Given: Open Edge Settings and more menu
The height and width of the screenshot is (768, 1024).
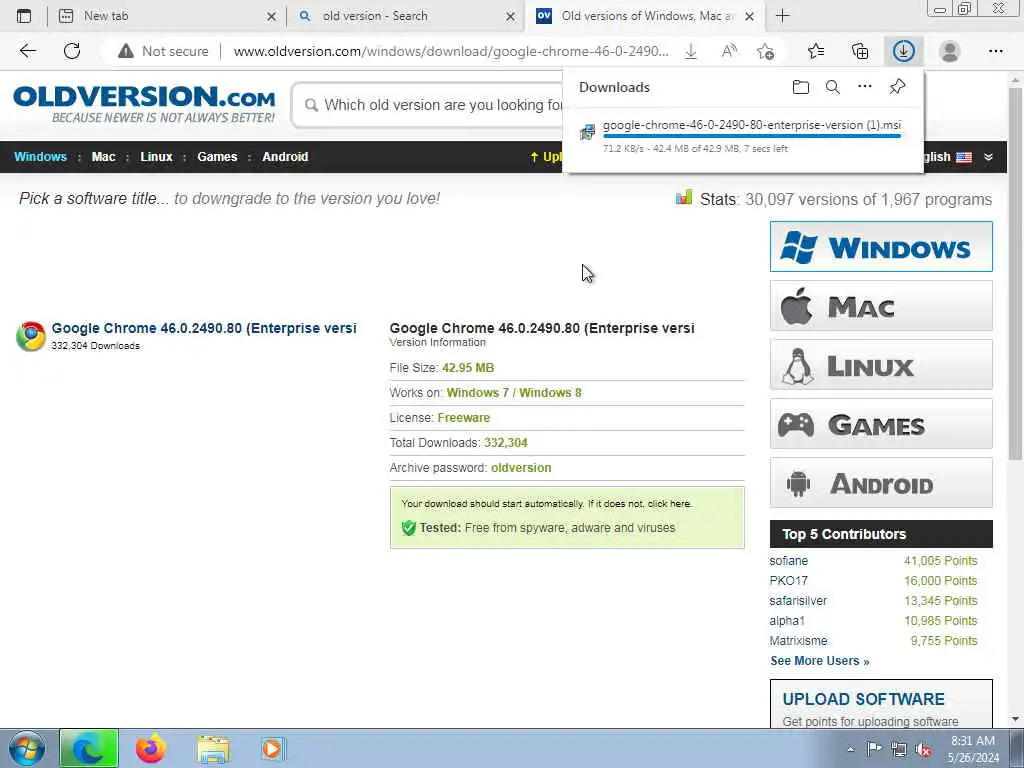Looking at the screenshot, I should [x=995, y=51].
